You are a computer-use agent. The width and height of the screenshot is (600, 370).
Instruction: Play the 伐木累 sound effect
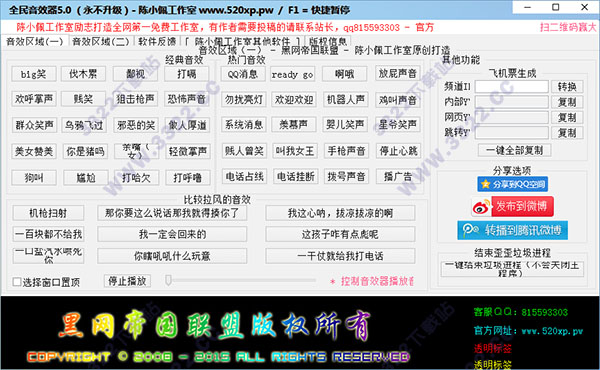[x=83, y=74]
